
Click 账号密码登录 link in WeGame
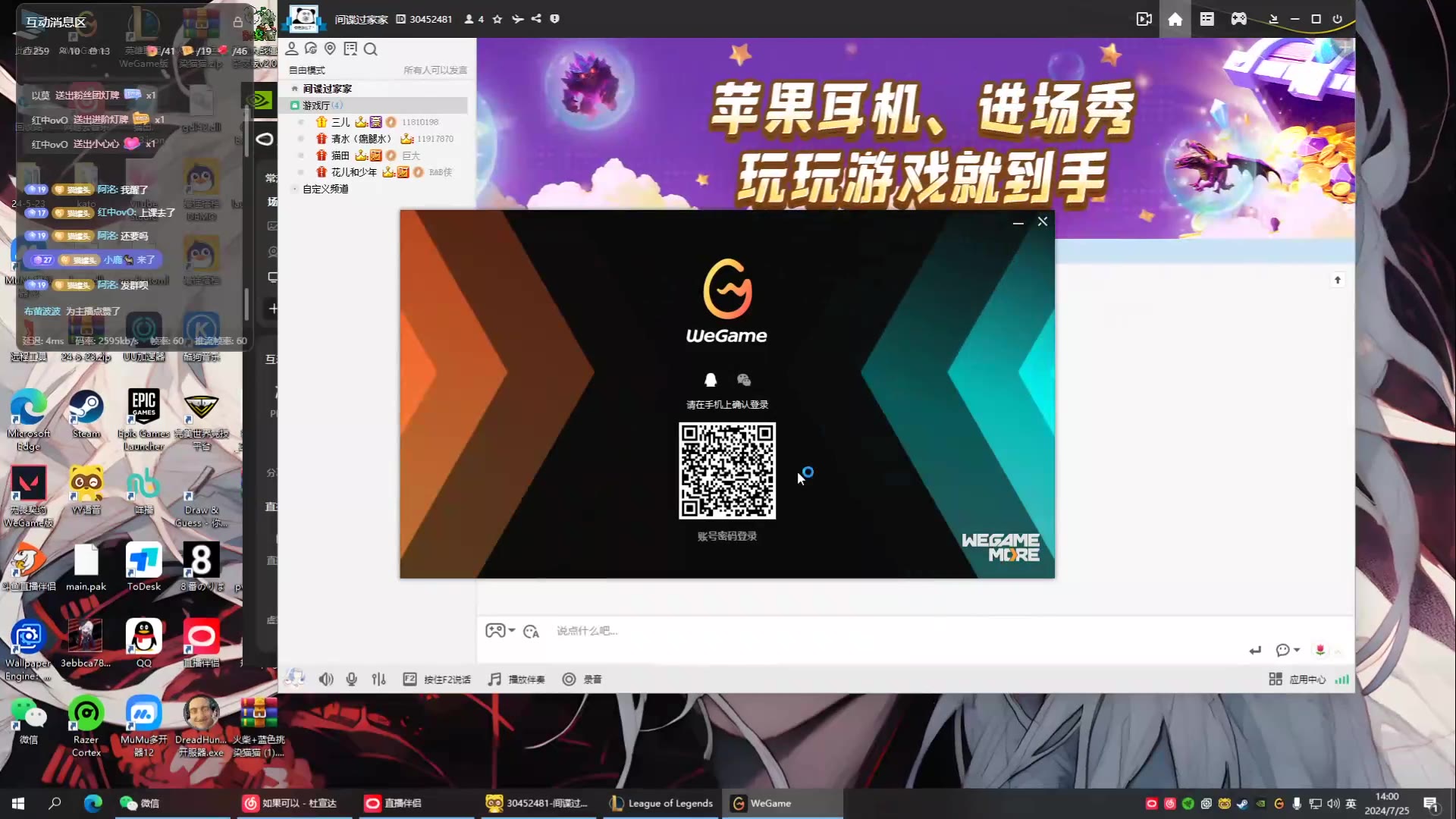coord(727,536)
